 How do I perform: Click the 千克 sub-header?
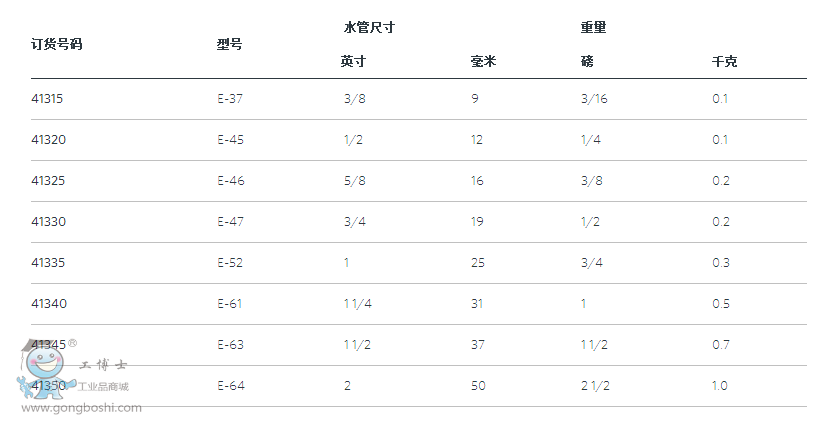(724, 62)
